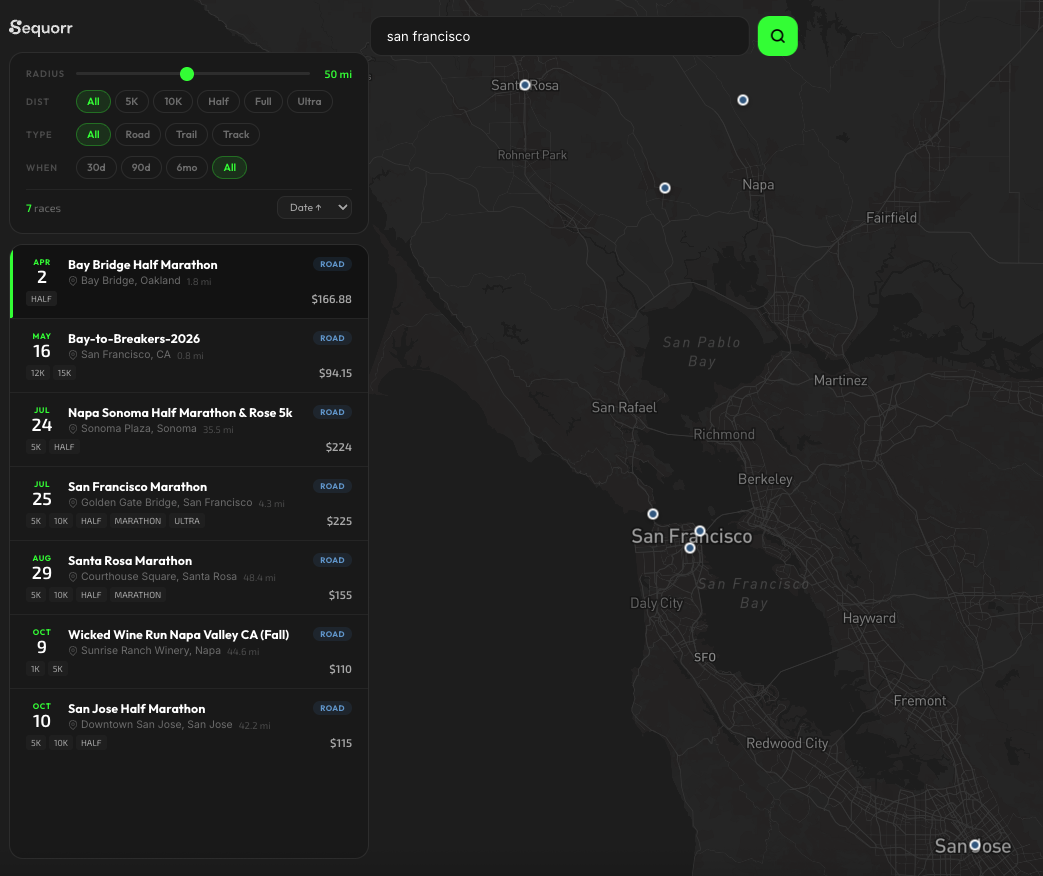The image size is (1043, 876).
Task: Select the Half distance filter chip
Action: 219,101
